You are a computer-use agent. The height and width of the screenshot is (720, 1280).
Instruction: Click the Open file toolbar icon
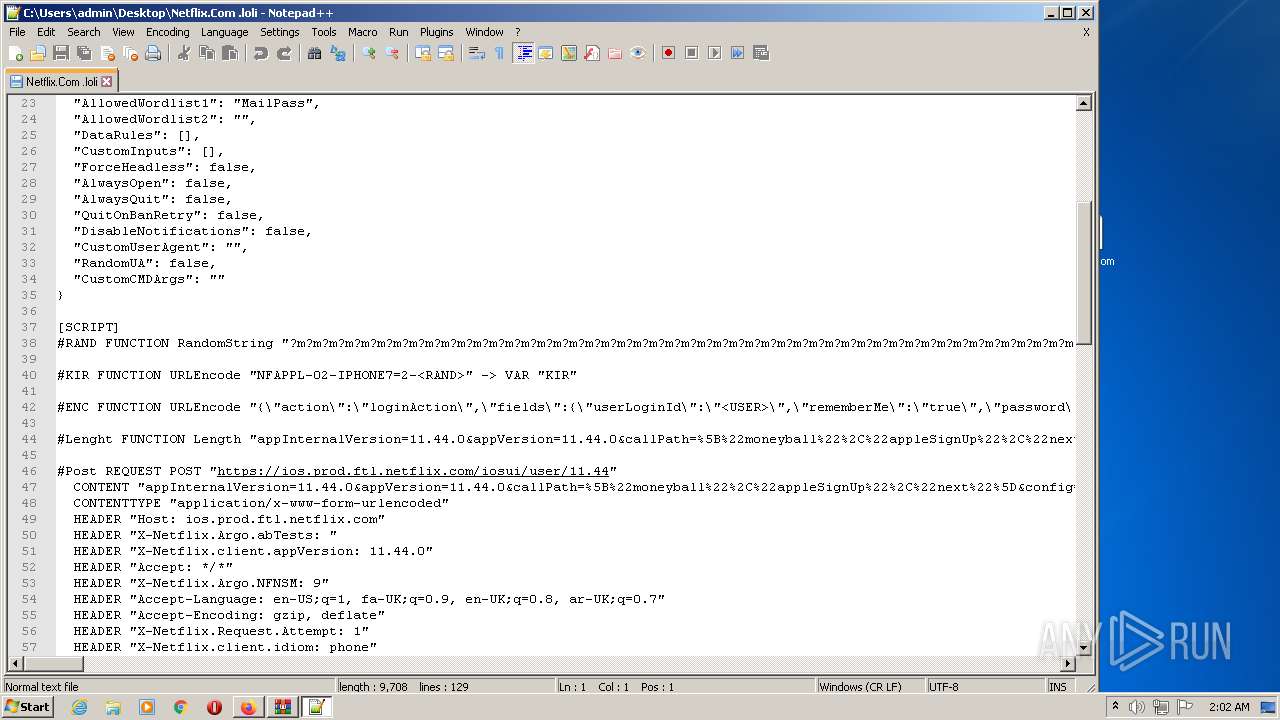(38, 53)
